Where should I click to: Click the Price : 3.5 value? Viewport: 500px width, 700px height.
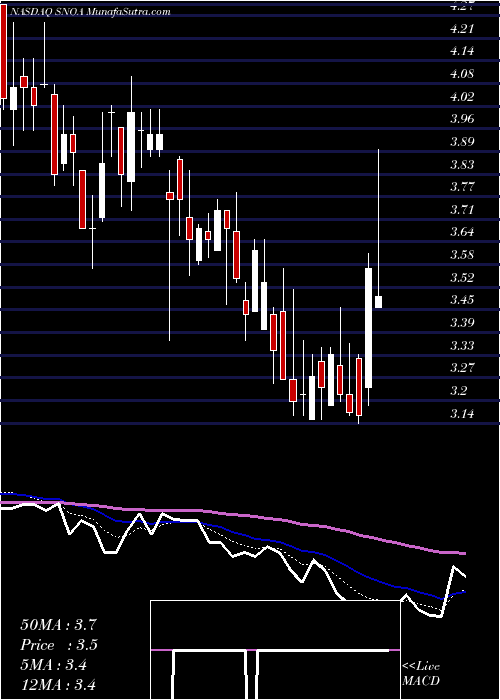pos(59,645)
